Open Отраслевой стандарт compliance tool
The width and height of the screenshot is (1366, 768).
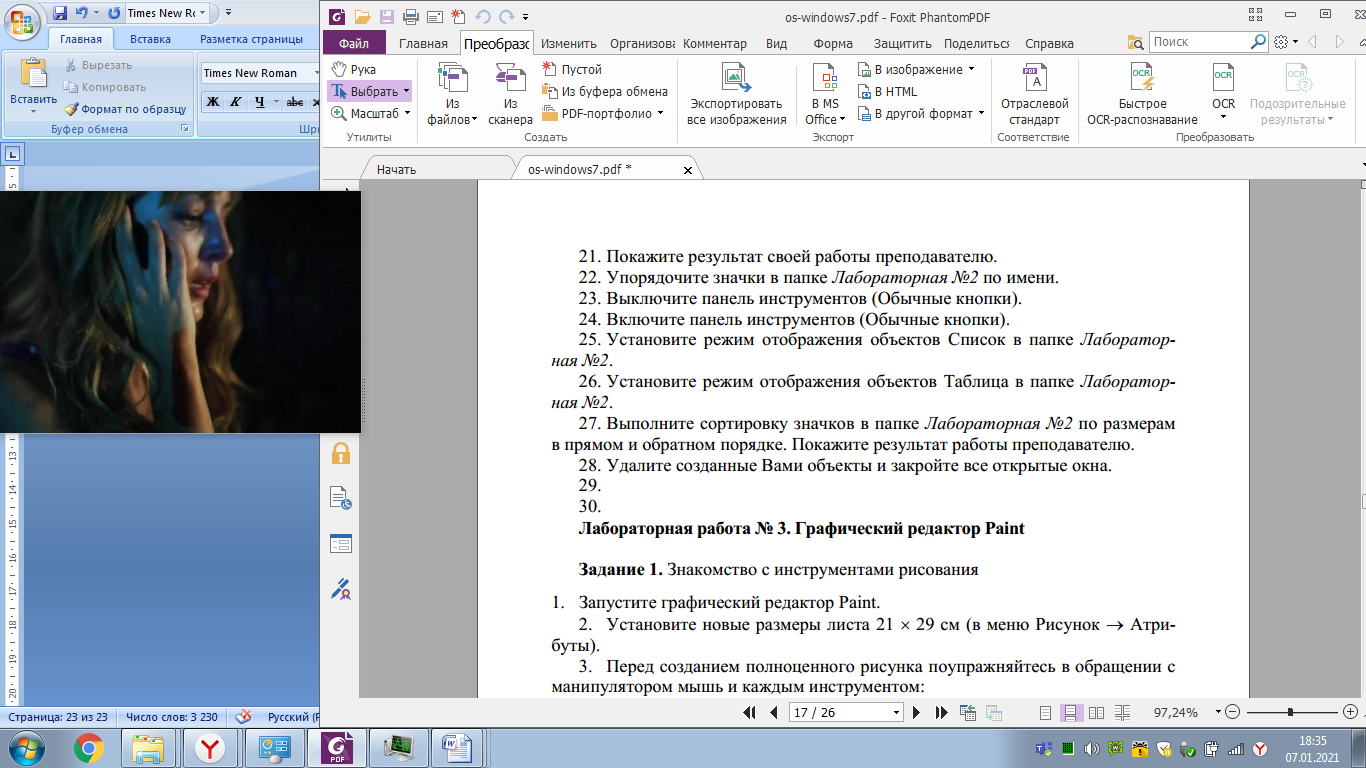[1034, 94]
